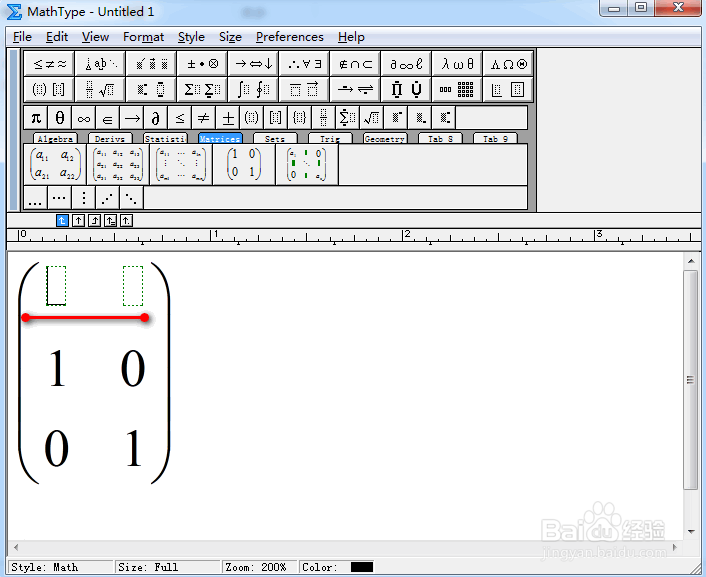Switch to the Derivs tab

(110, 139)
